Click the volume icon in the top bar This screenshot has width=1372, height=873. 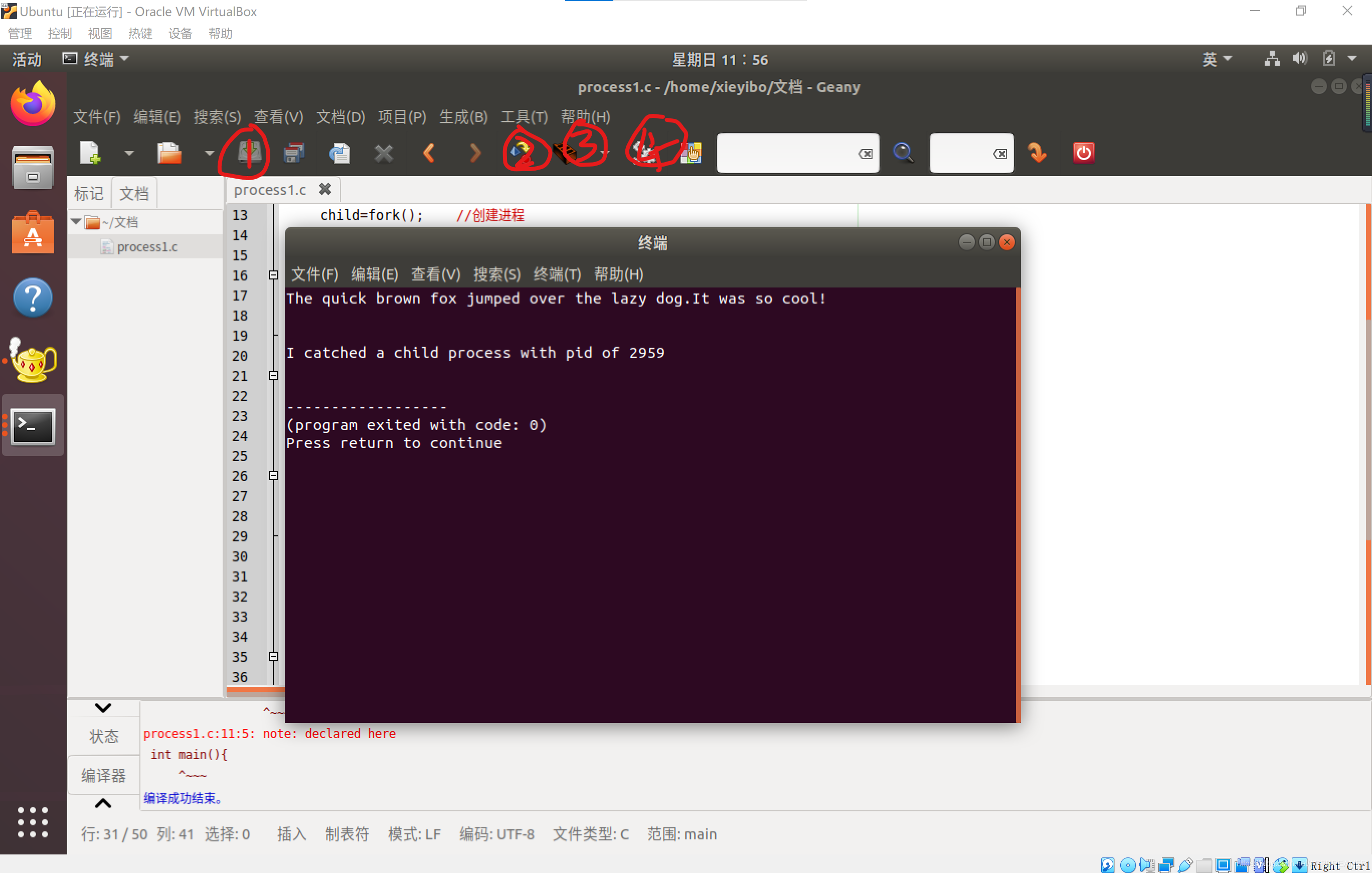(1299, 58)
